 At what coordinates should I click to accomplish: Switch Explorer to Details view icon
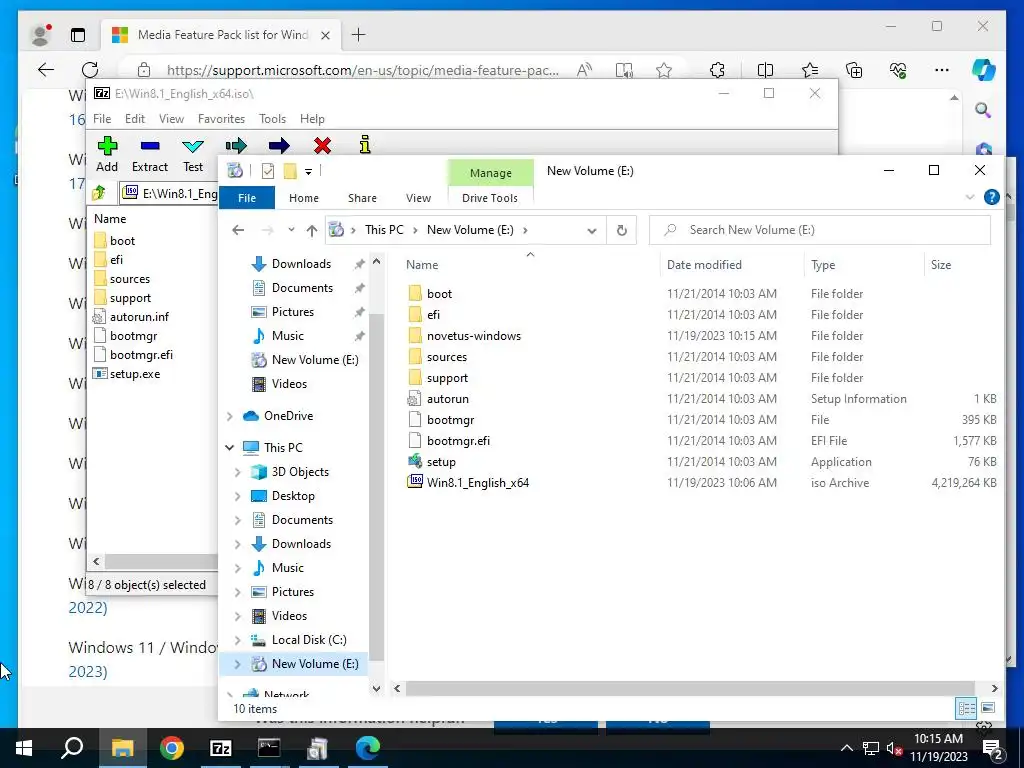967,709
